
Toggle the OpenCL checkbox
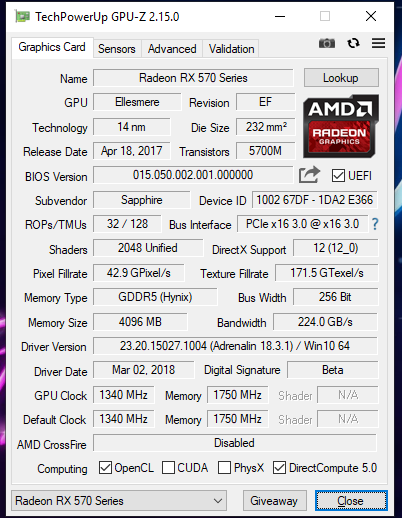pos(105,468)
